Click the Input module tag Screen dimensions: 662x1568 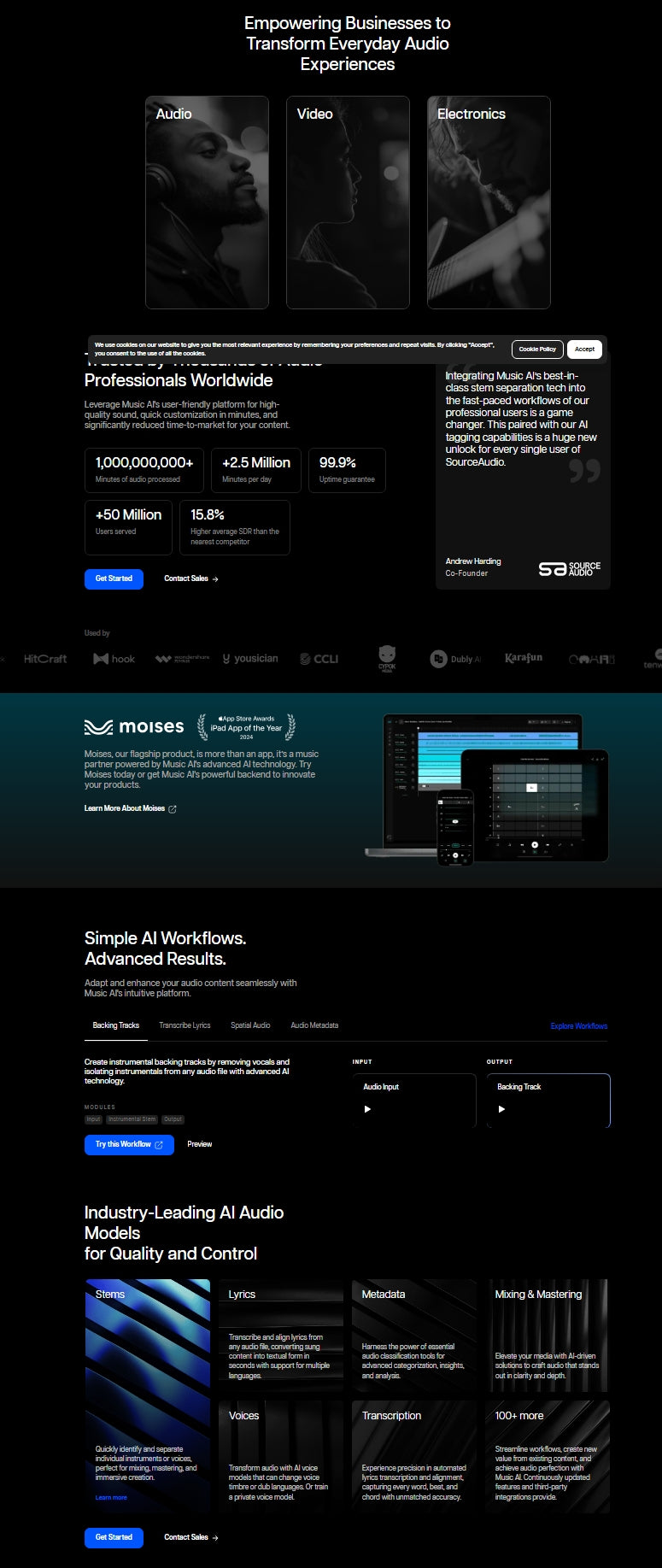(x=93, y=1119)
